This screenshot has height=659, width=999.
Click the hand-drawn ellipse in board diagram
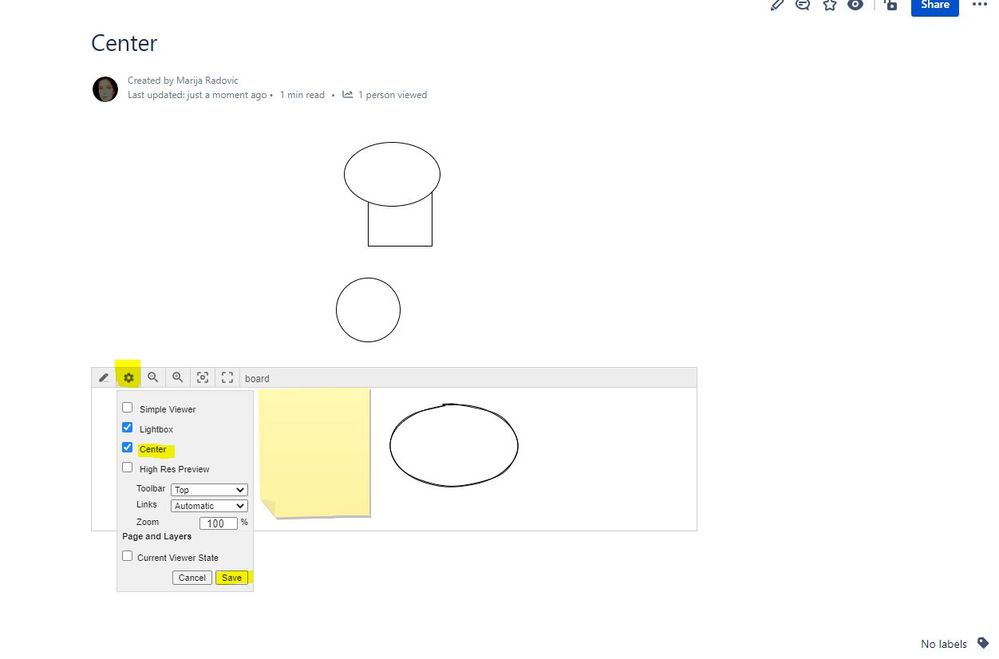tap(454, 445)
